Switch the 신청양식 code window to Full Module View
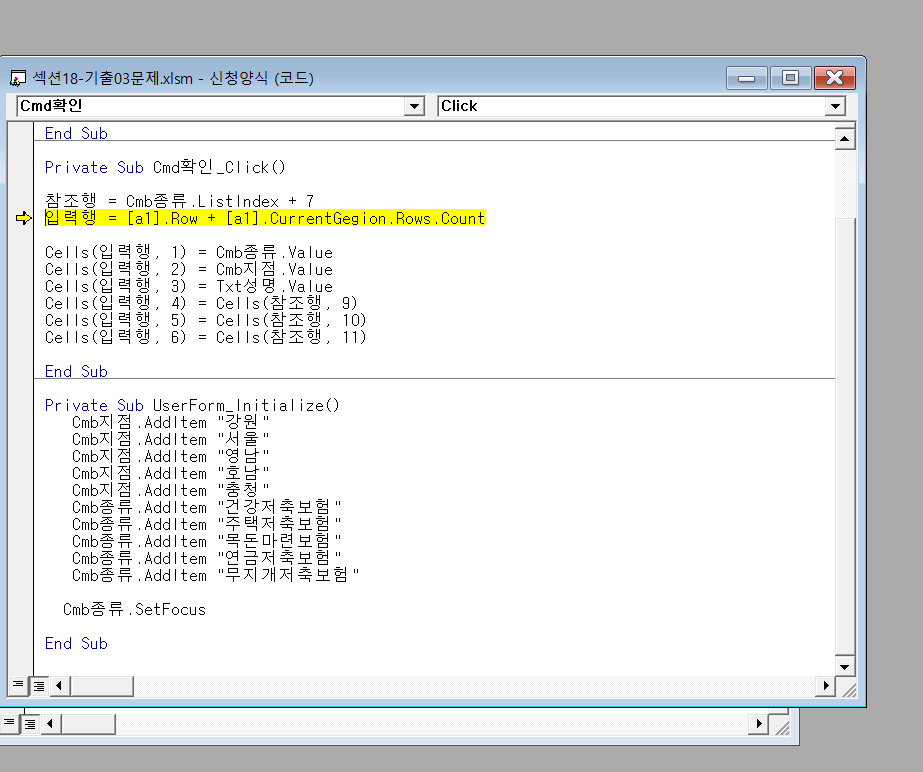Viewport: 923px width, 772px height. point(39,686)
